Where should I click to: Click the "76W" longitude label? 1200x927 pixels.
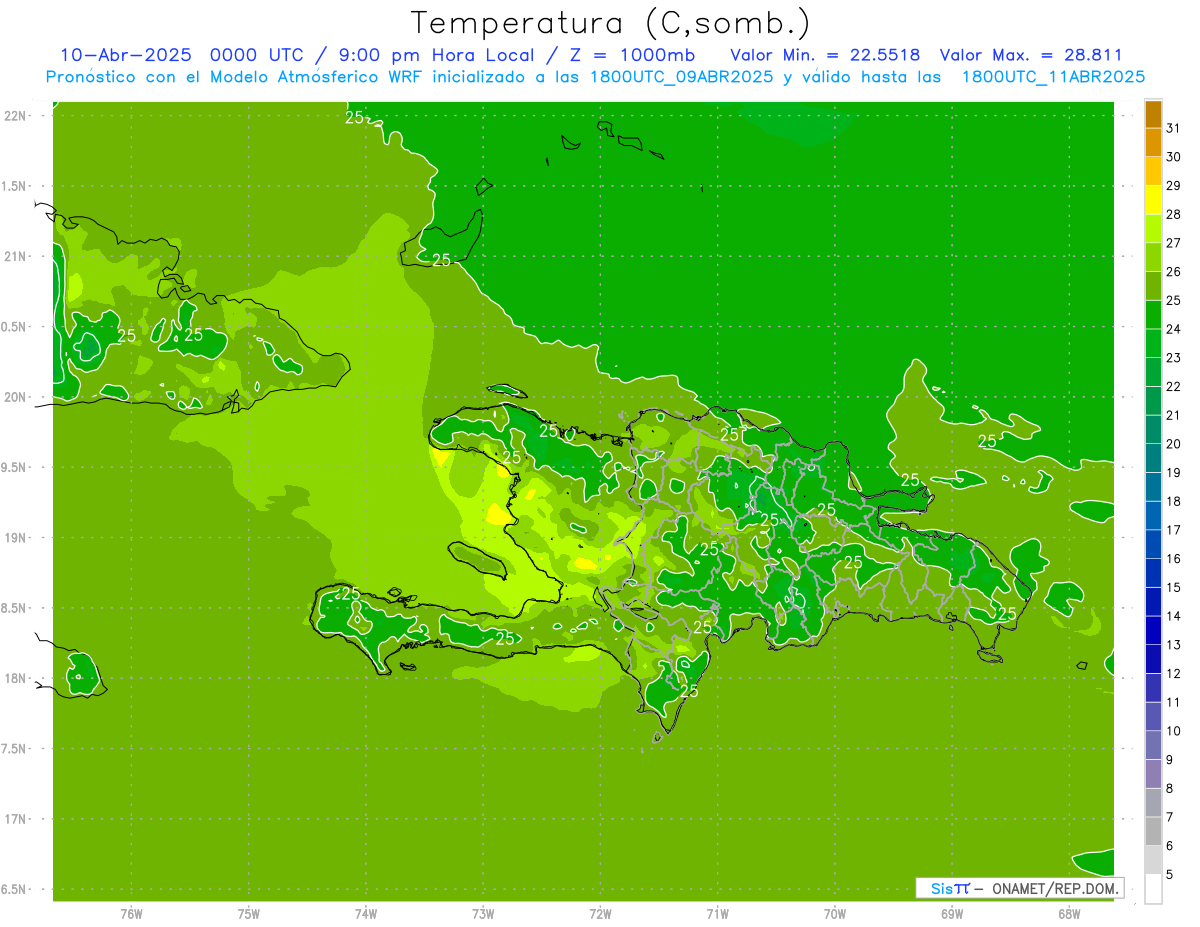[x=131, y=913]
